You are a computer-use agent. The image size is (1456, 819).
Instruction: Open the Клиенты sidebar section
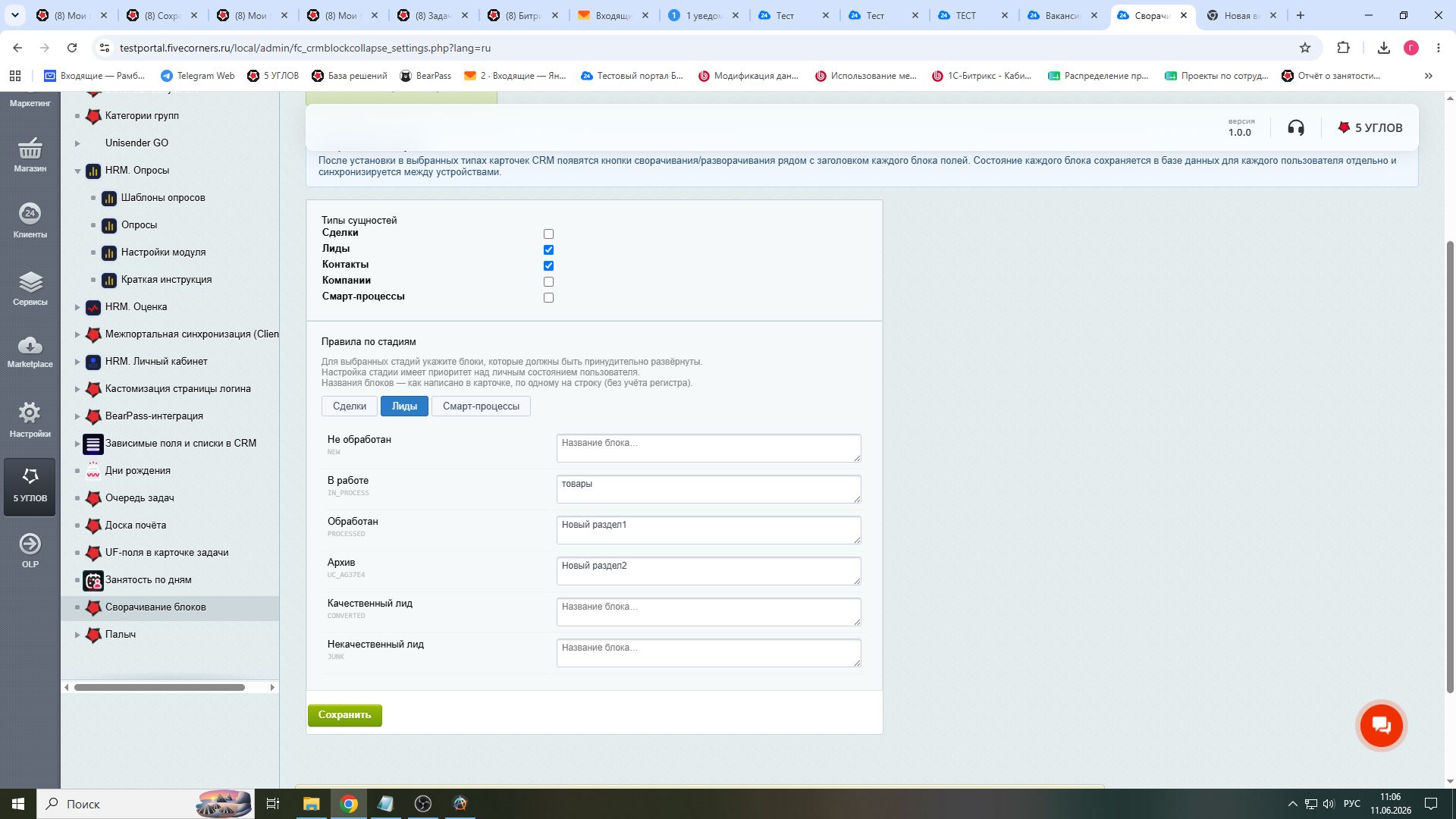(30, 221)
